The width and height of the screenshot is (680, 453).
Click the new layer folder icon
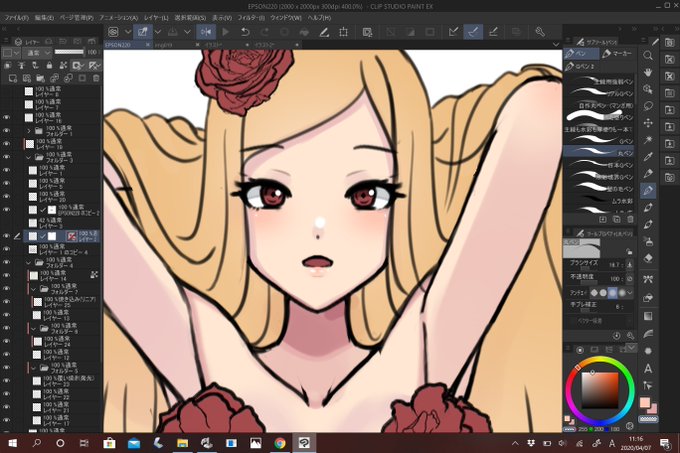pyautogui.click(x=41, y=78)
